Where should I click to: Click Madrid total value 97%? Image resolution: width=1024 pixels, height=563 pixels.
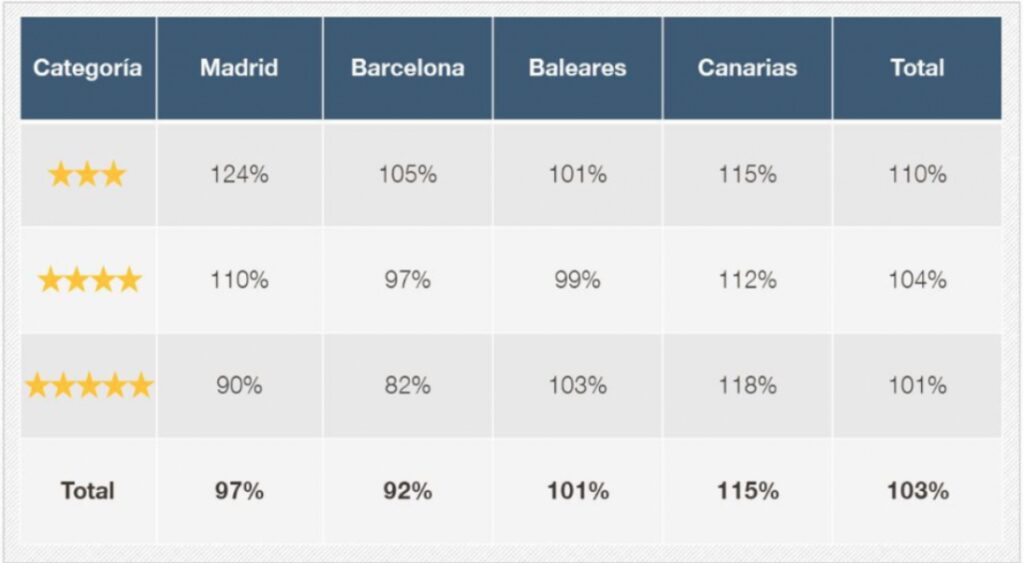tap(239, 491)
